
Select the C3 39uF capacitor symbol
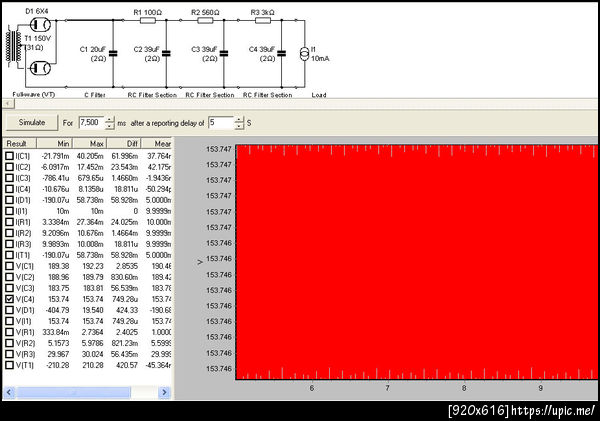[x=224, y=54]
